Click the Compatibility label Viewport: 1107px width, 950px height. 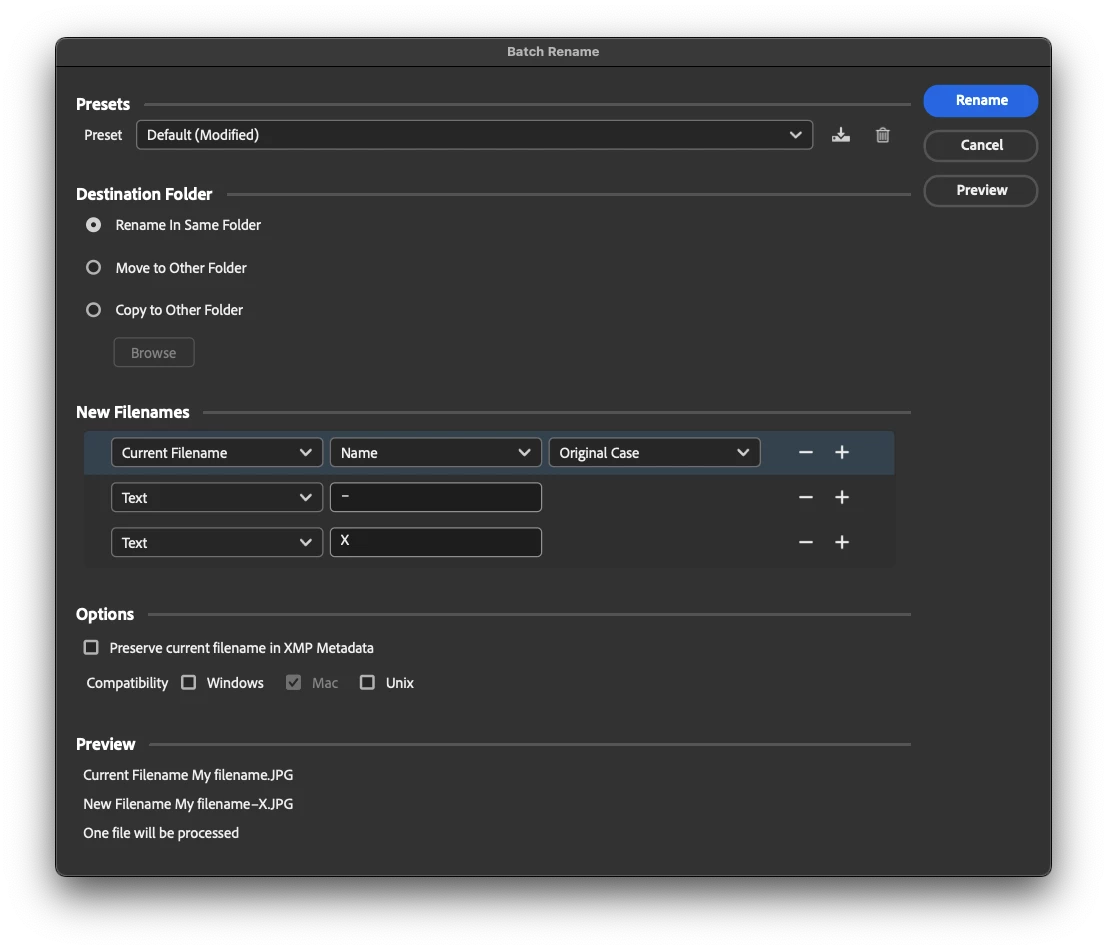tap(127, 683)
